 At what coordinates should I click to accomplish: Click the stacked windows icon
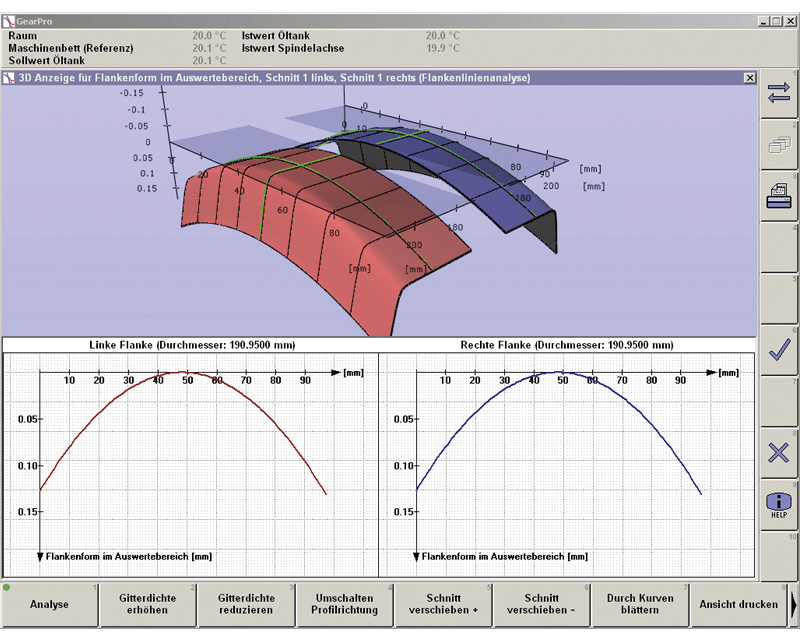click(x=779, y=145)
